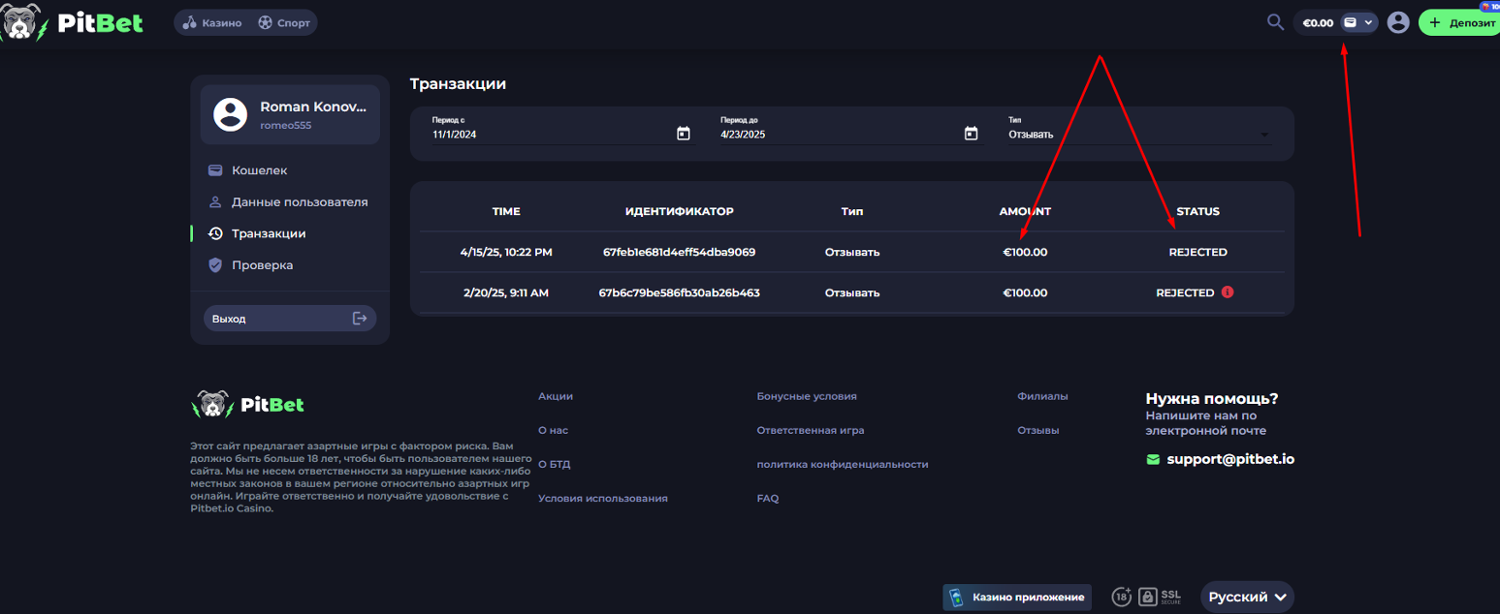
Task: Click the search magnifier icon in header
Action: (x=1275, y=22)
